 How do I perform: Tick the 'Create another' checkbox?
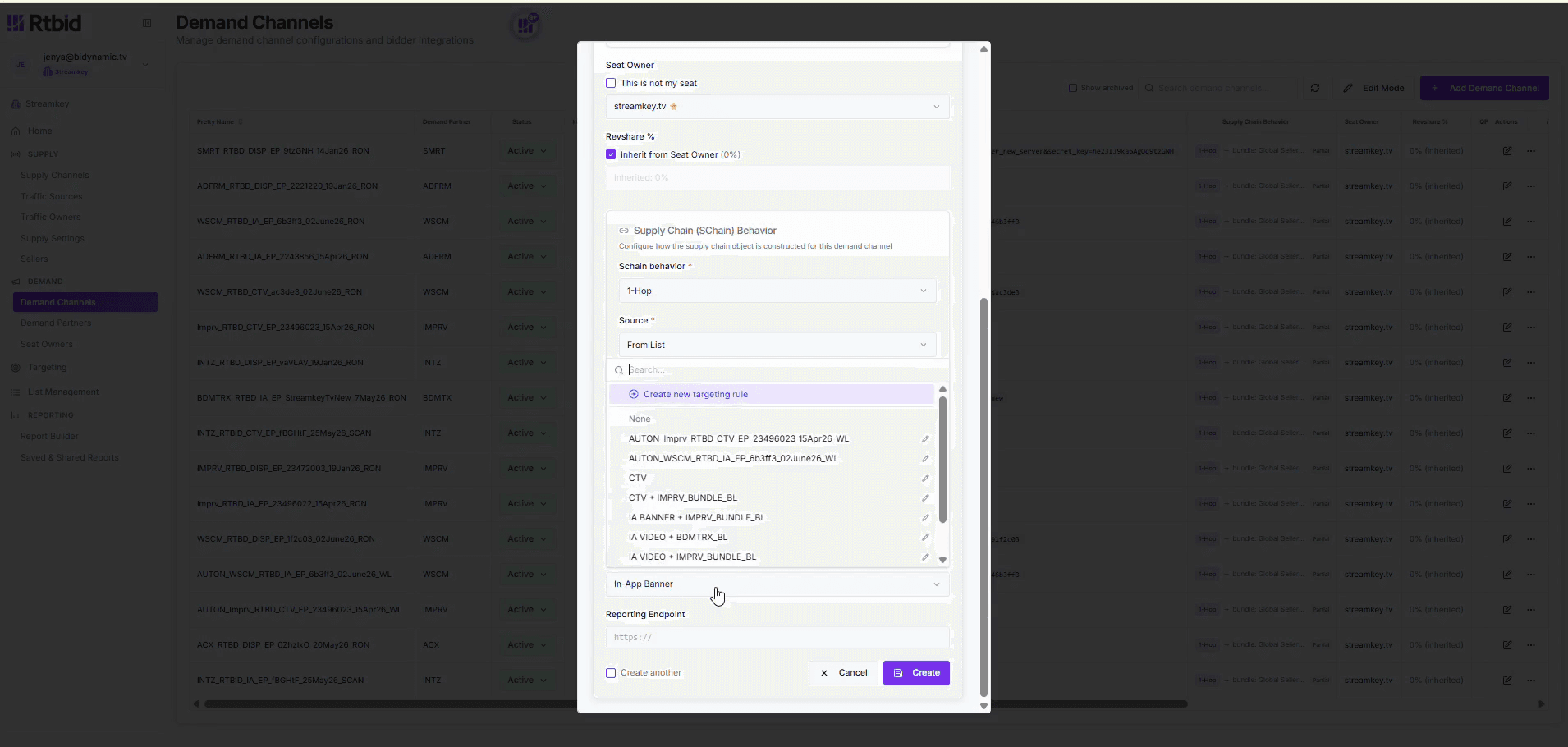611,673
